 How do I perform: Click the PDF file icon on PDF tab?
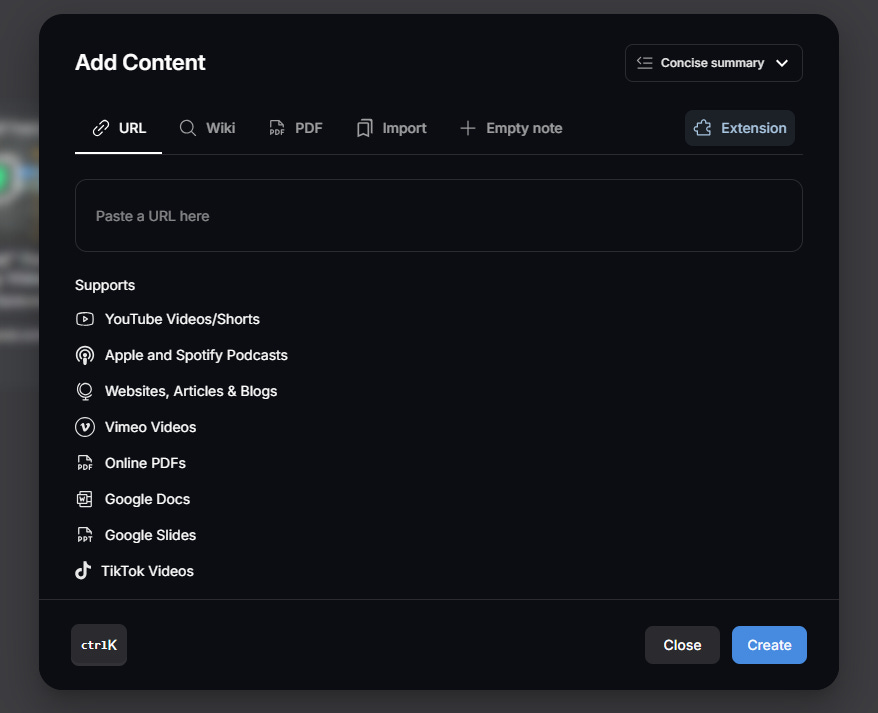point(277,128)
